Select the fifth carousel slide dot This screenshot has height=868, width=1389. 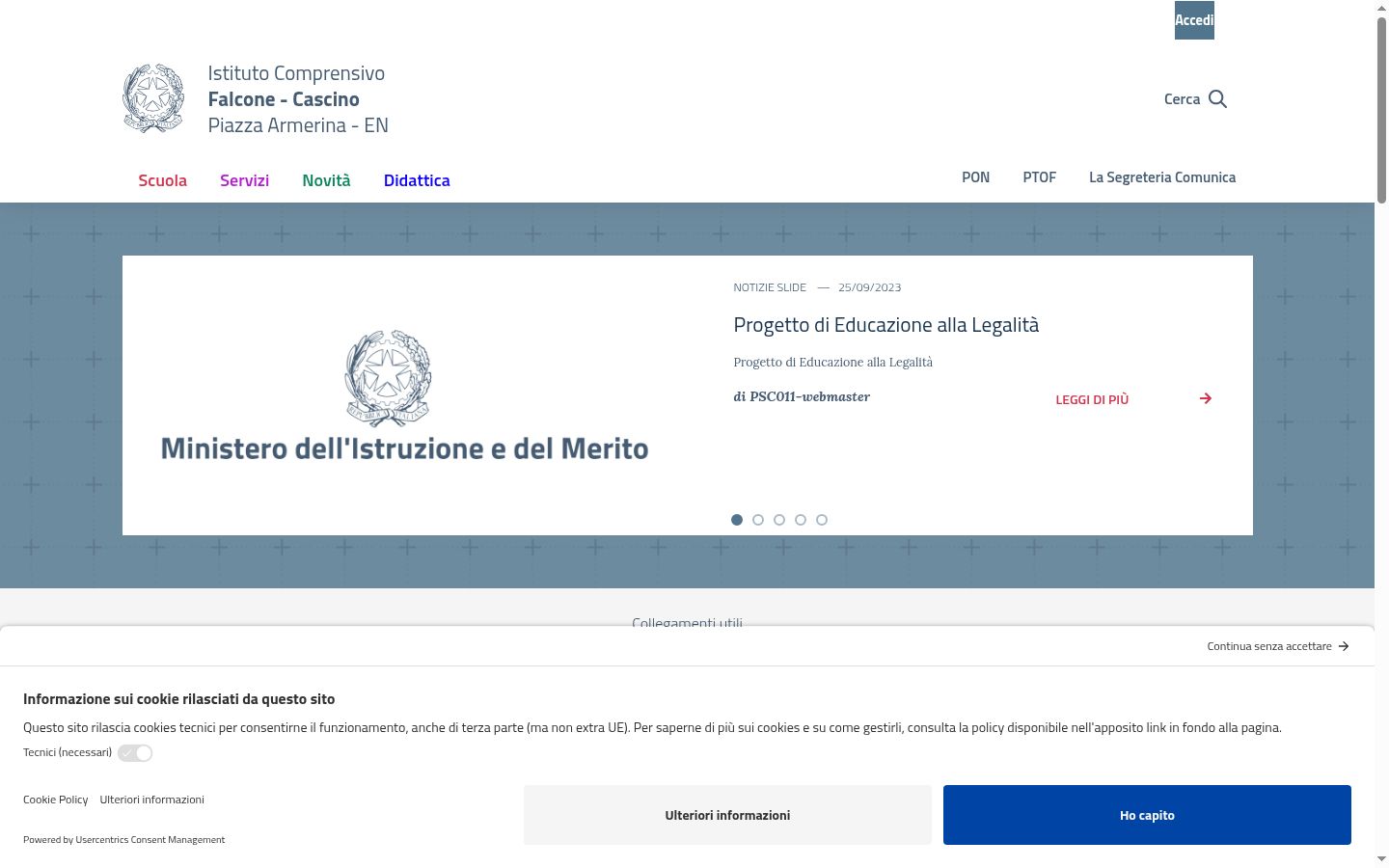(822, 520)
